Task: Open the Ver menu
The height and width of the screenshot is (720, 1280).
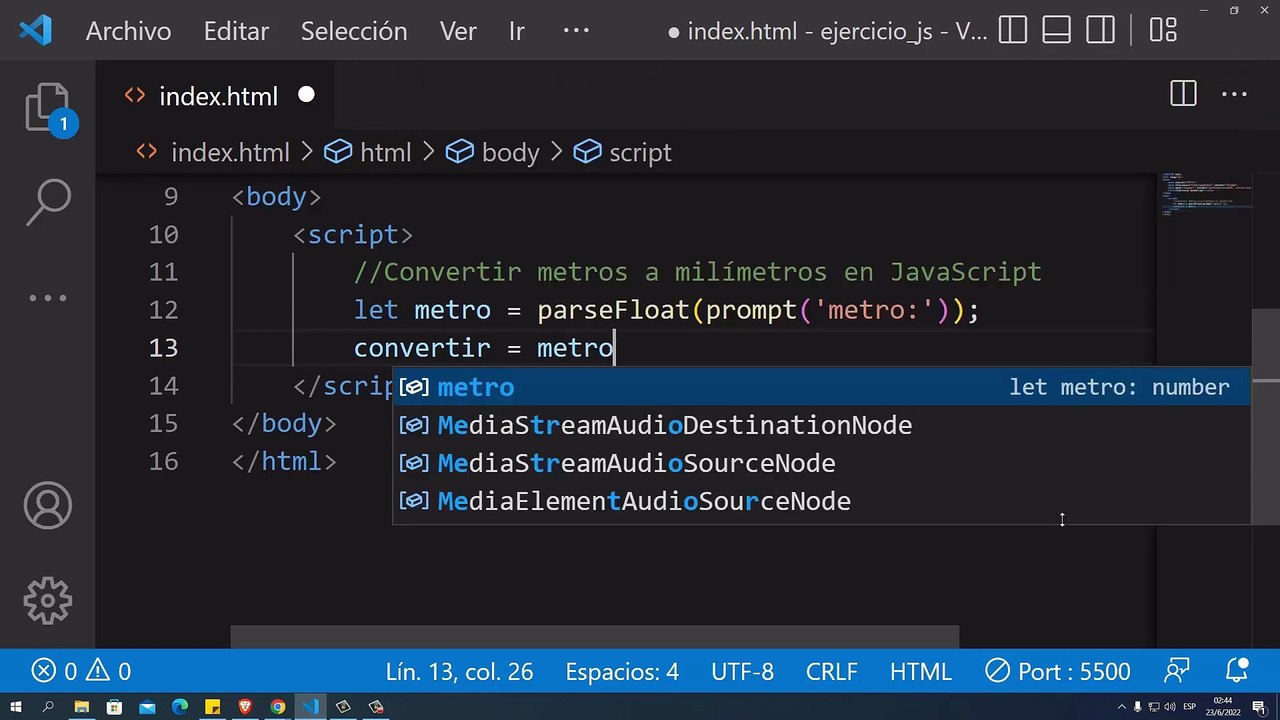Action: (x=458, y=31)
